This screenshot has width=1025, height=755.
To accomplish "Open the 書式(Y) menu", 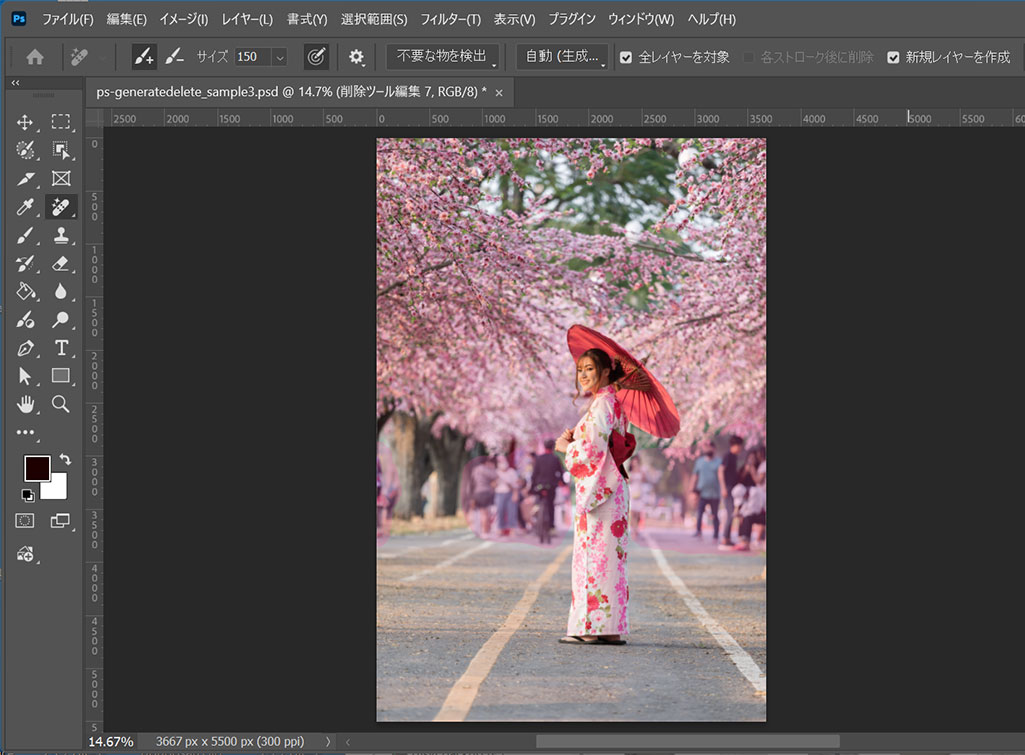I will tap(307, 20).
